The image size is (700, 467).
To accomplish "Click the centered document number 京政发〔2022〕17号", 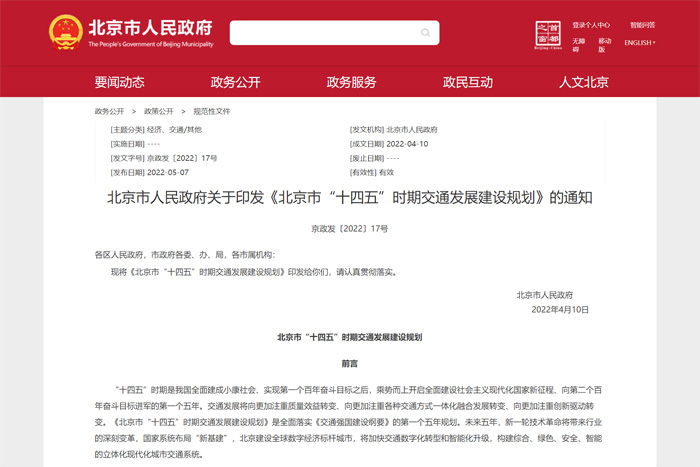I will (x=350, y=229).
